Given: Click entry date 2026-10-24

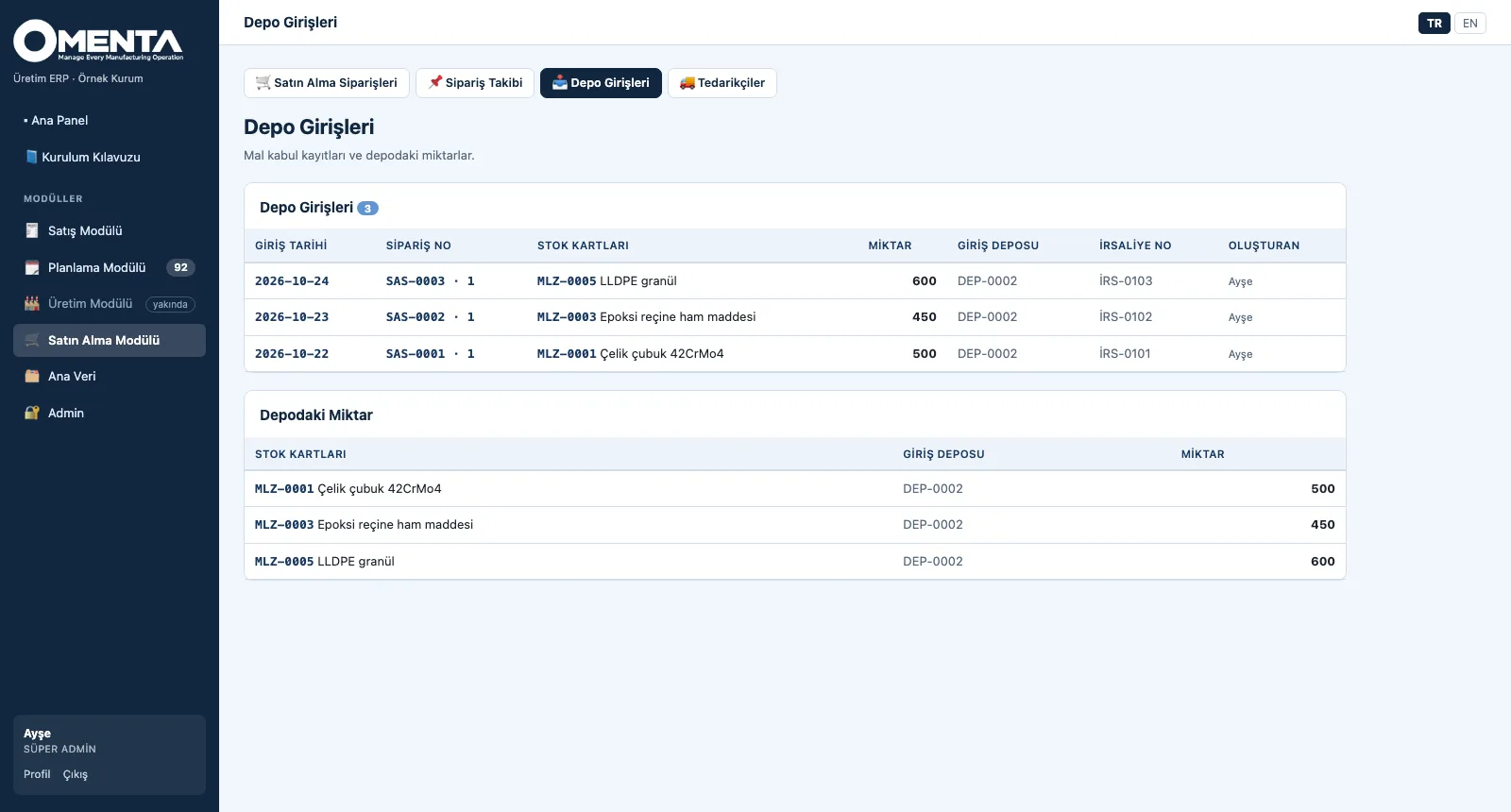Looking at the screenshot, I should (x=292, y=281).
